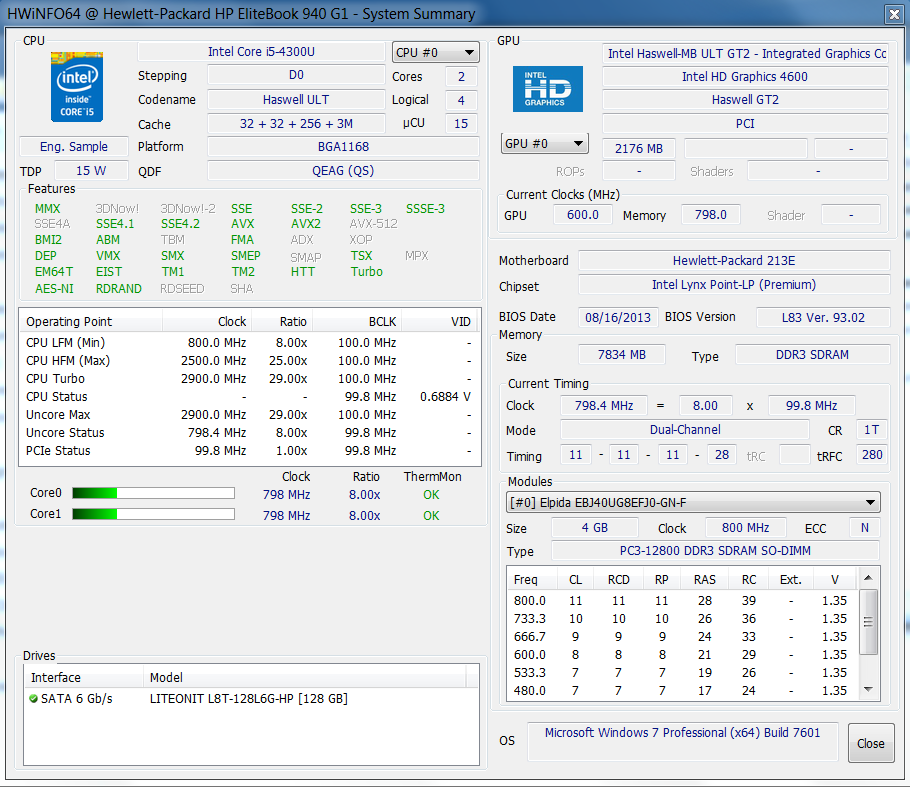The width and height of the screenshot is (910, 787).
Task: Click the cache 32 + 32 + 256 + 3M field
Action: pos(296,124)
